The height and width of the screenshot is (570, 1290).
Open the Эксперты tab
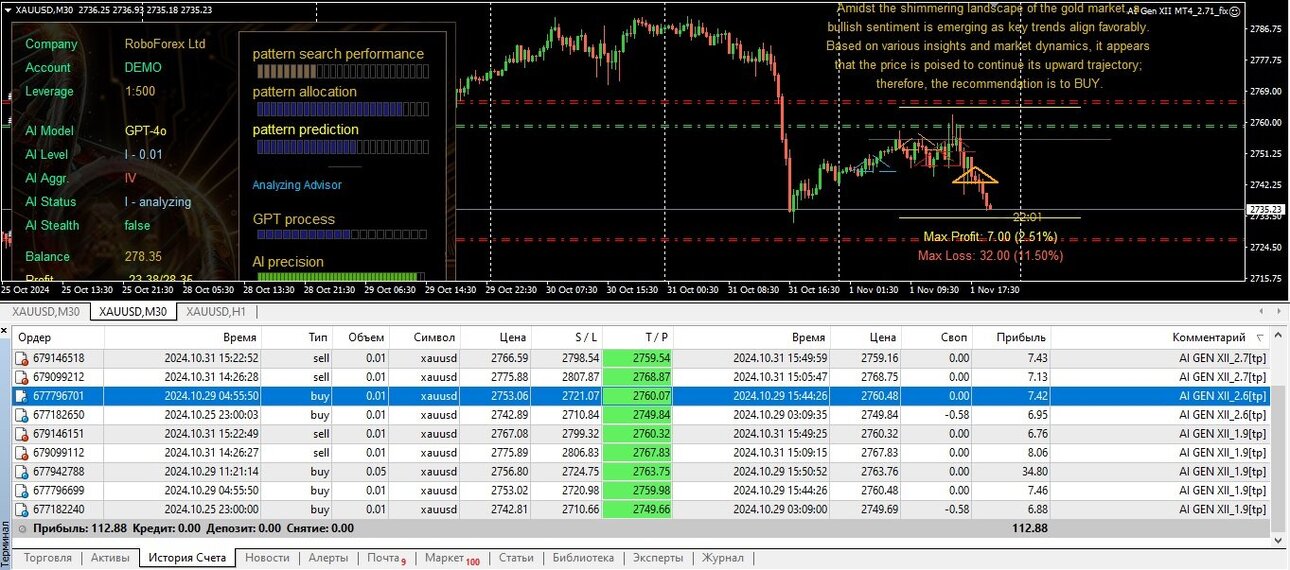(x=660, y=558)
